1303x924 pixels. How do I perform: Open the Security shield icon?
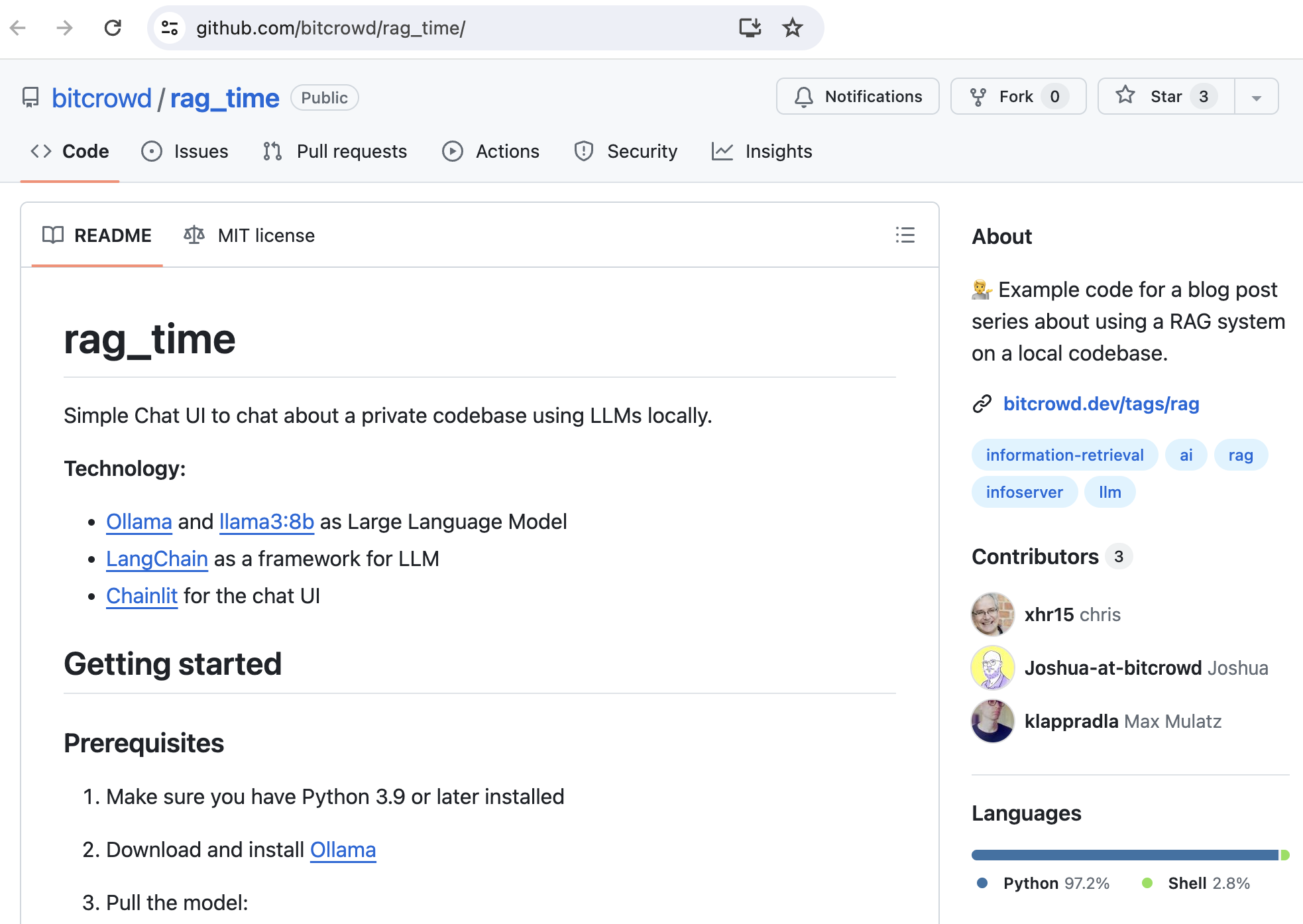584,151
